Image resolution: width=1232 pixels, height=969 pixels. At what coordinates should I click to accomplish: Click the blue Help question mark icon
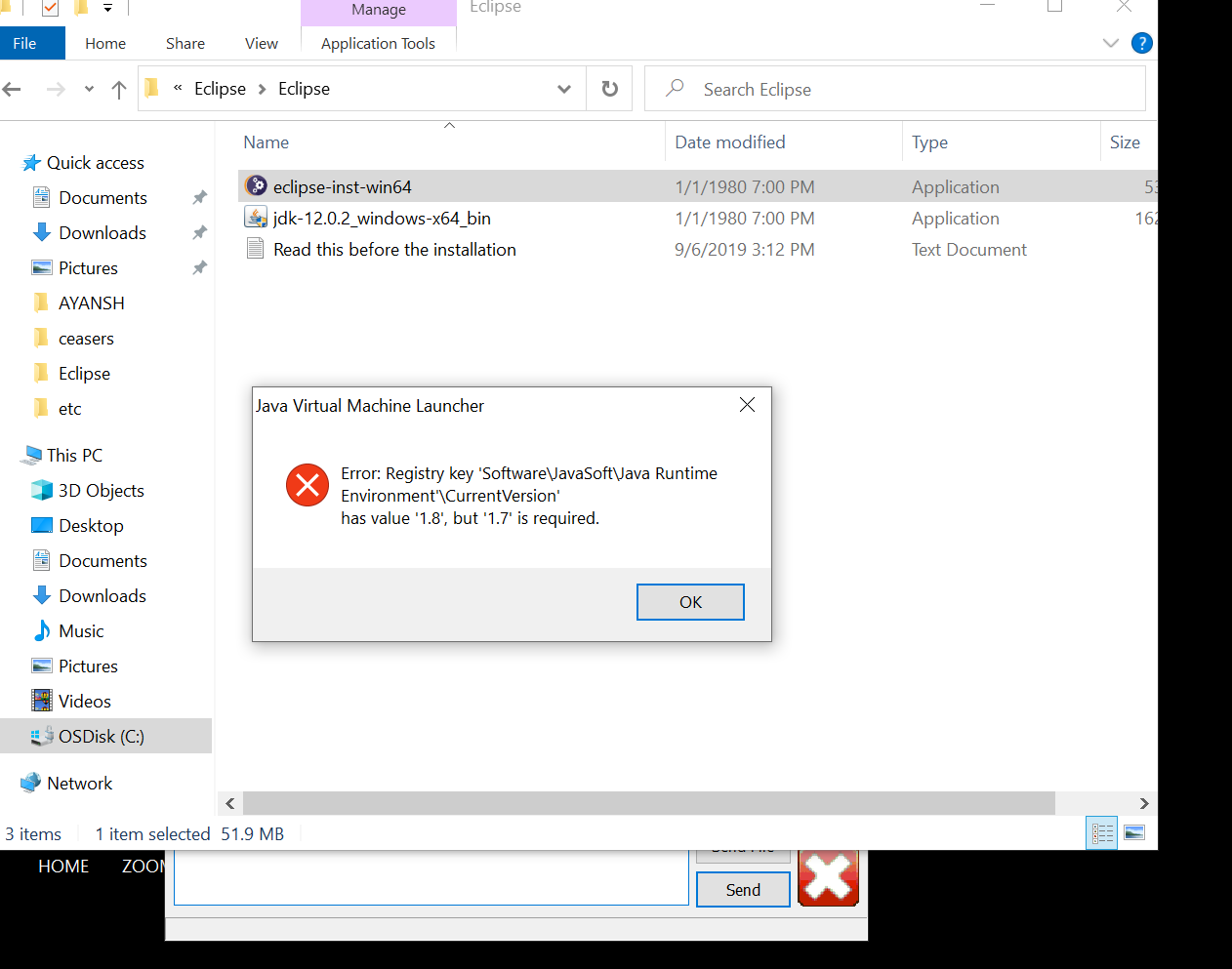(x=1141, y=43)
